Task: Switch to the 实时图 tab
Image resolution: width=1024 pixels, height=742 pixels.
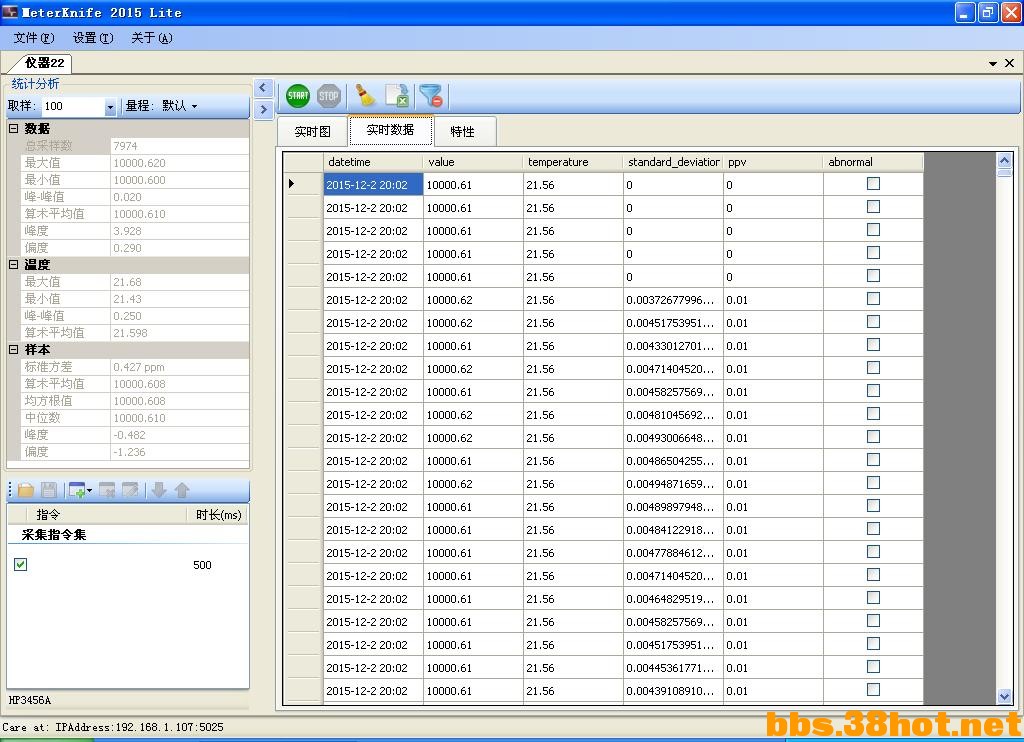Action: click(312, 131)
